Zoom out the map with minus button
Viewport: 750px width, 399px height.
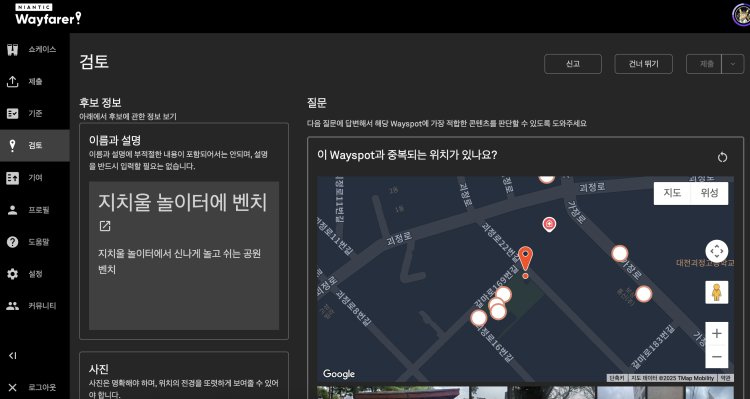(x=717, y=356)
